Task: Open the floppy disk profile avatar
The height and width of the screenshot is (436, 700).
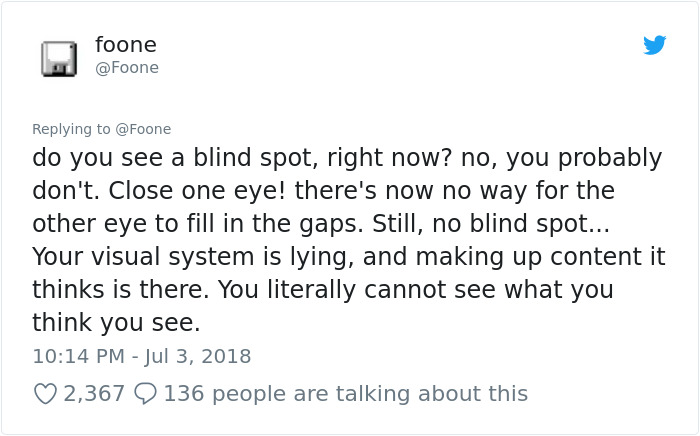Action: [x=59, y=58]
